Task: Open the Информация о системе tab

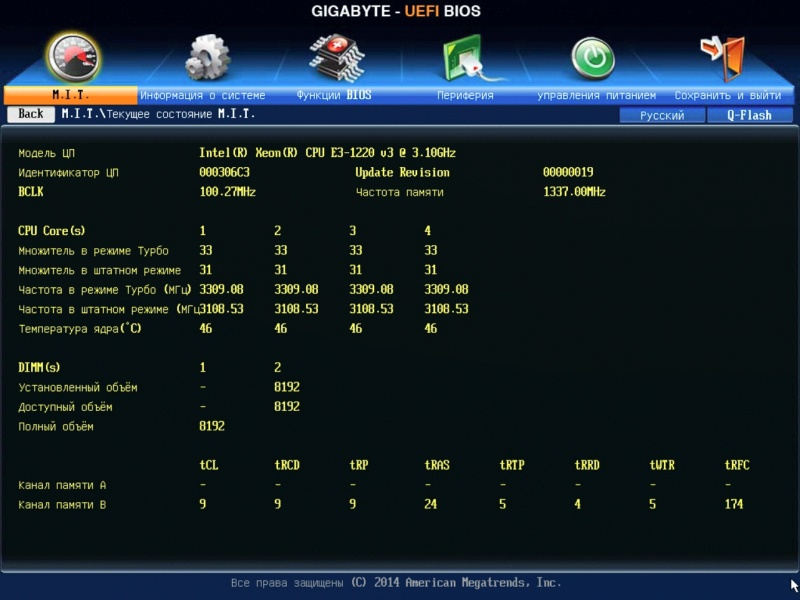Action: point(203,95)
